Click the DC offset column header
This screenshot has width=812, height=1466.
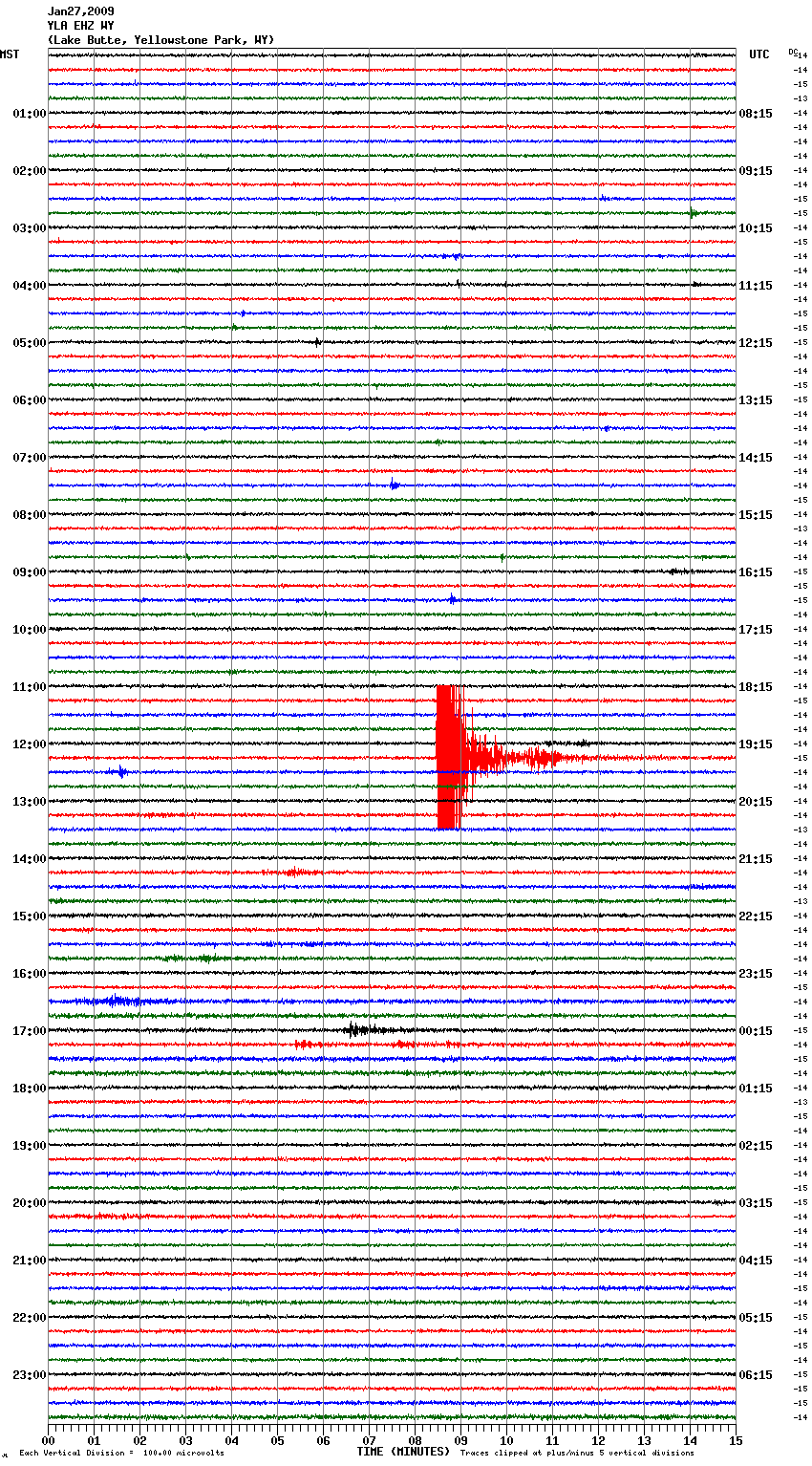pyautogui.click(x=793, y=52)
